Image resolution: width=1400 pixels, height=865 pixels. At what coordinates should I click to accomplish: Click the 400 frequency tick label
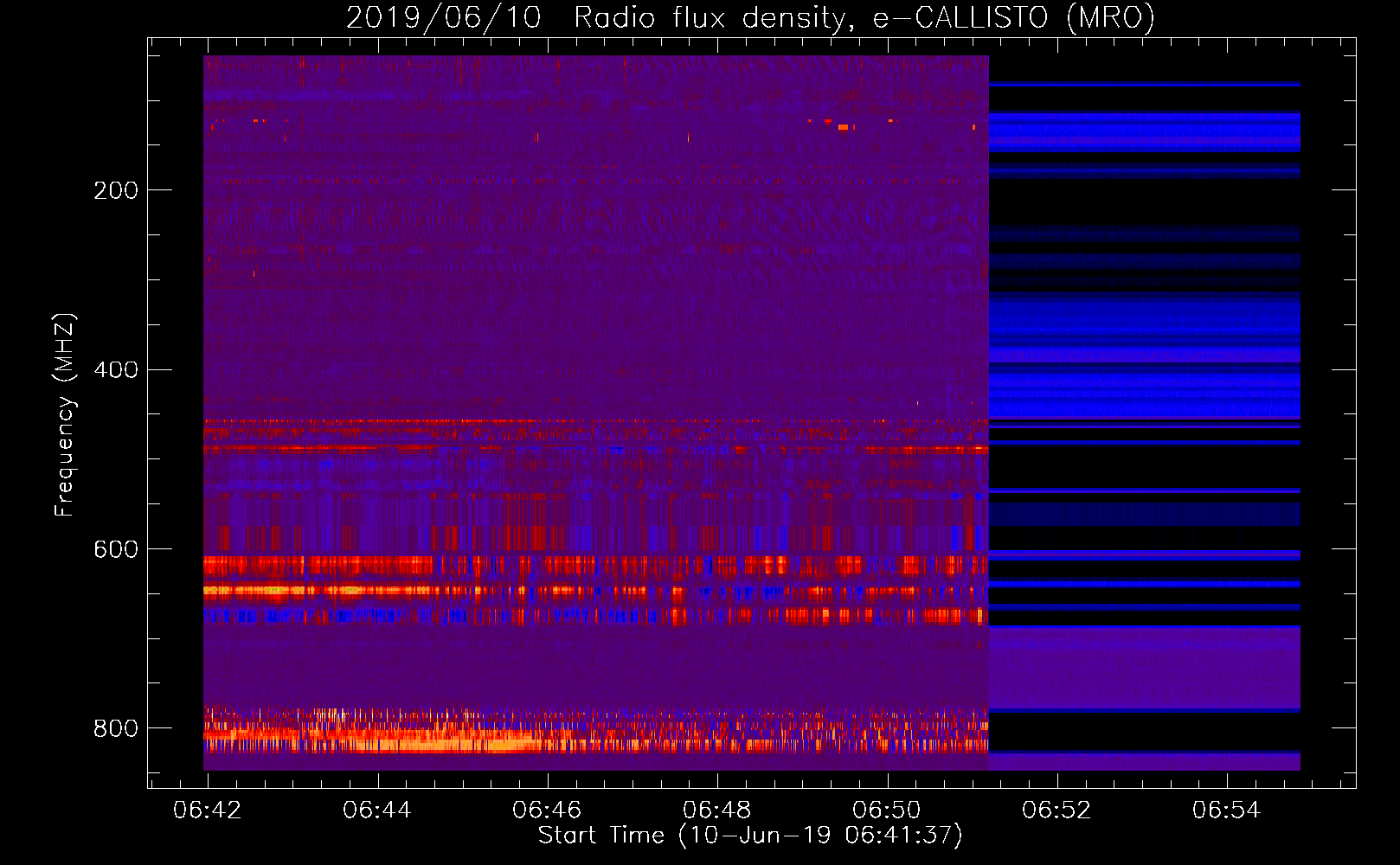(x=116, y=370)
